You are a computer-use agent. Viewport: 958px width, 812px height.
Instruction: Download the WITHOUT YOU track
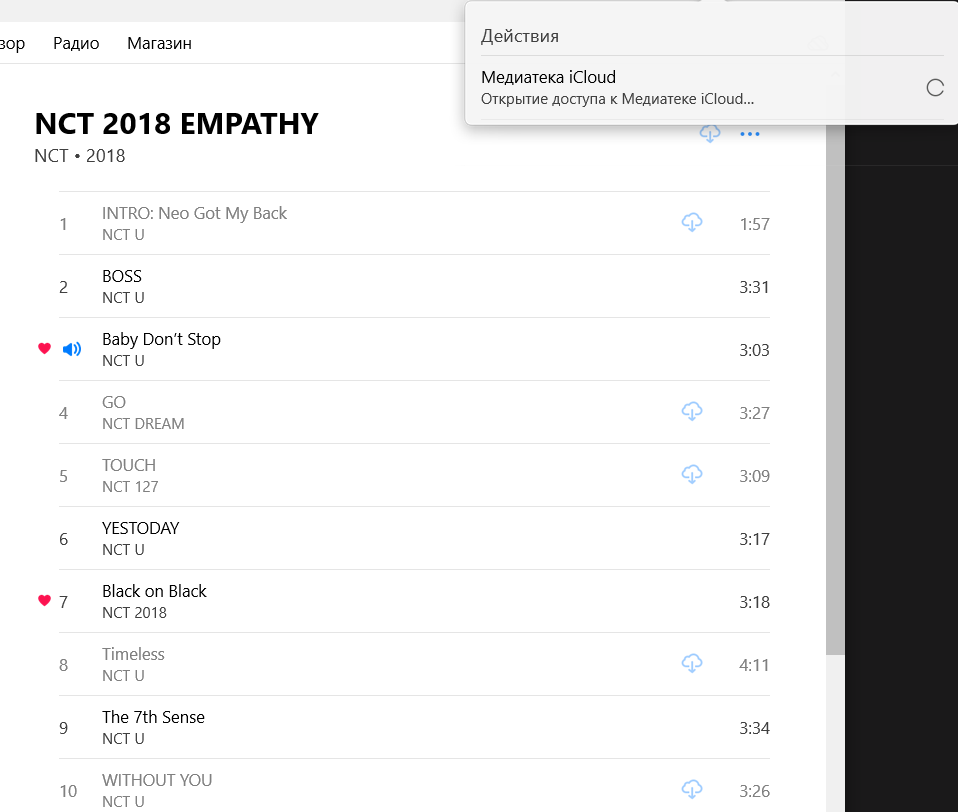click(691, 790)
